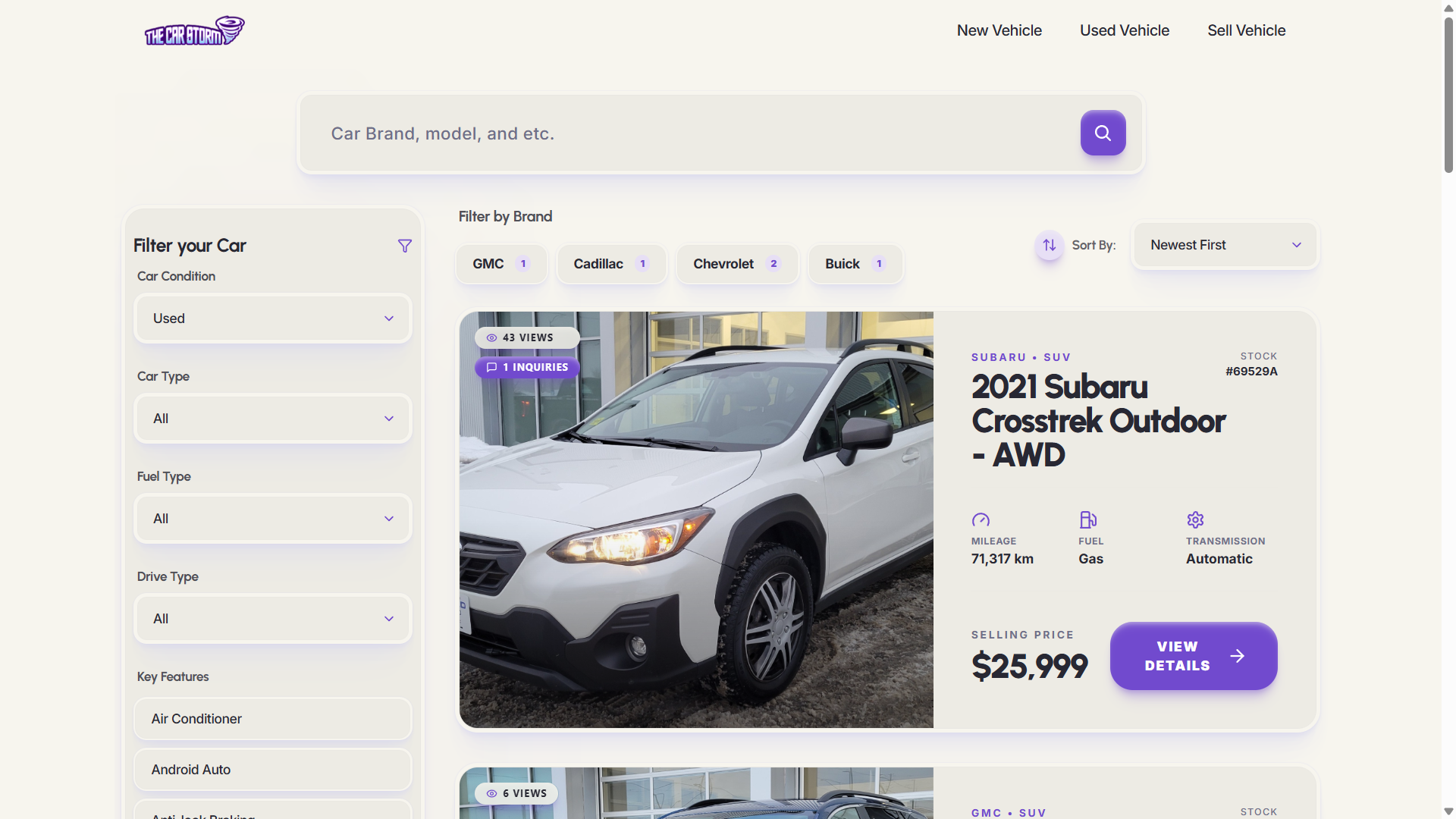
Task: Click the Key Features label
Action: (x=173, y=676)
